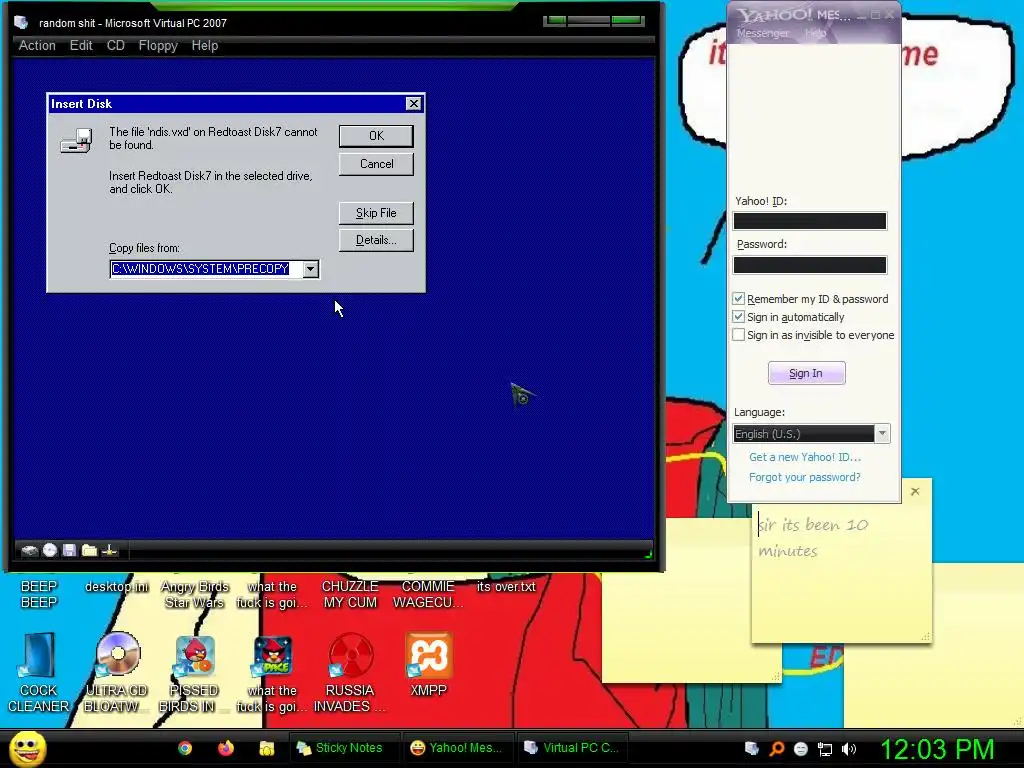Open the Help menu in Yahoo Messenger
Image resolution: width=1024 pixels, height=768 pixels.
click(815, 33)
